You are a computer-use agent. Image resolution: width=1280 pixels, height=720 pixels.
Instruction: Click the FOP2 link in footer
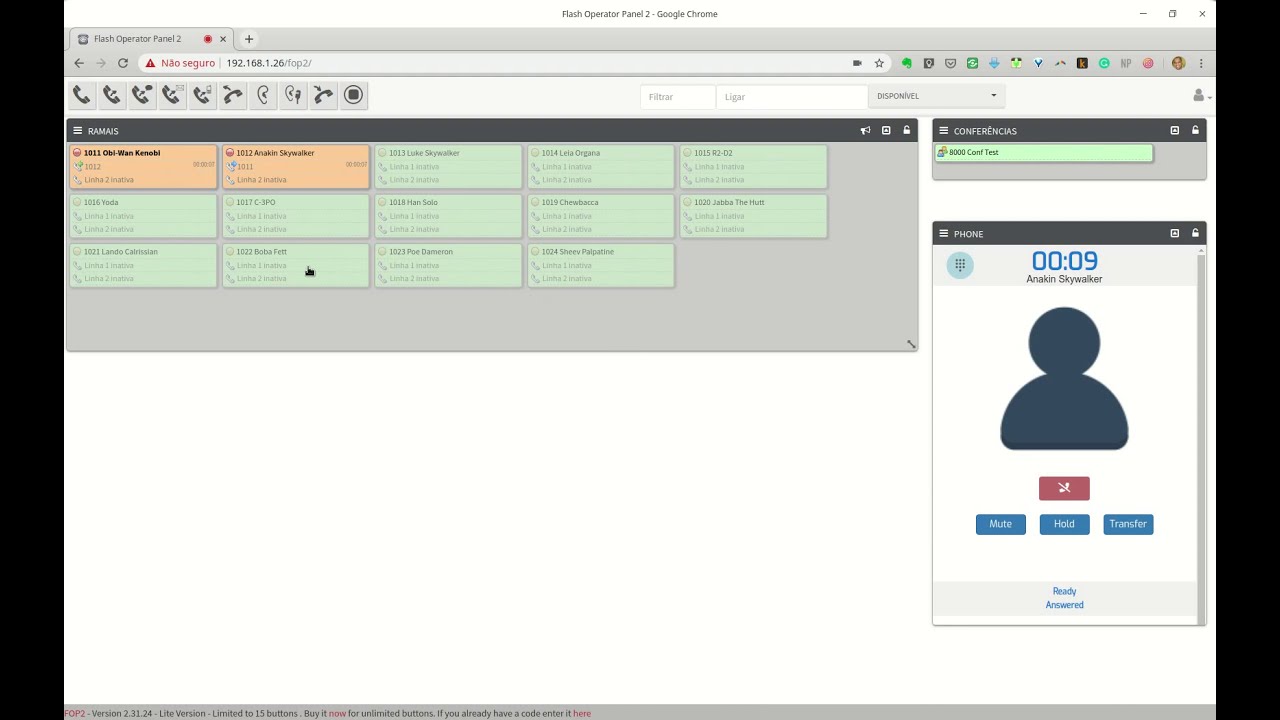click(75, 714)
